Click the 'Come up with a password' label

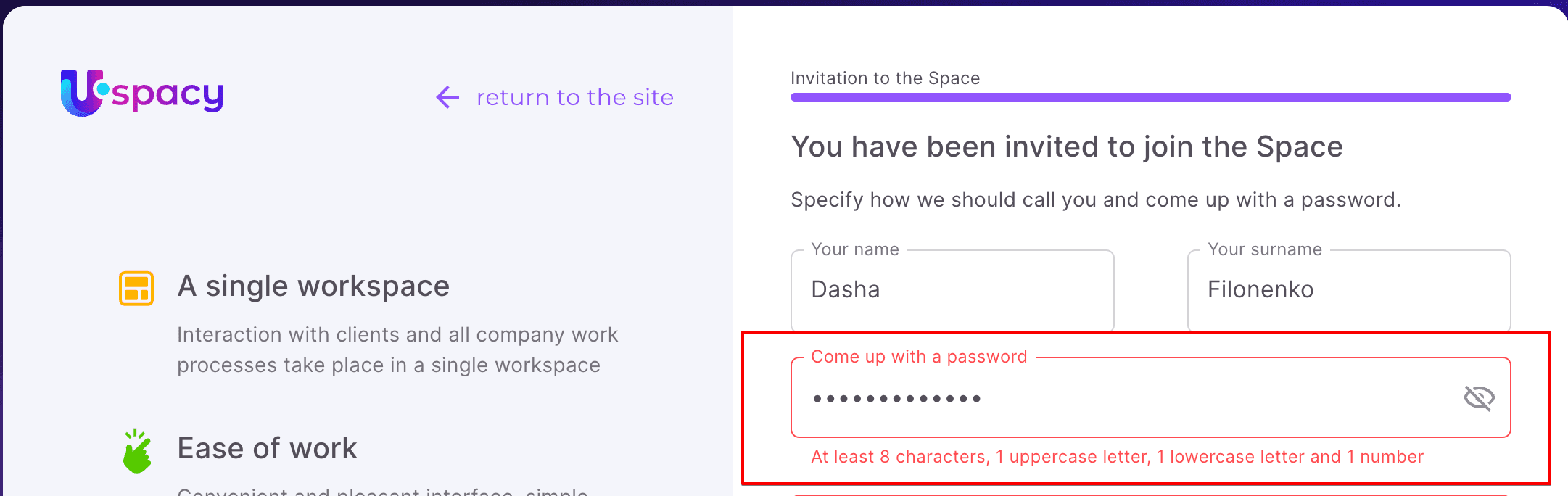(919, 357)
